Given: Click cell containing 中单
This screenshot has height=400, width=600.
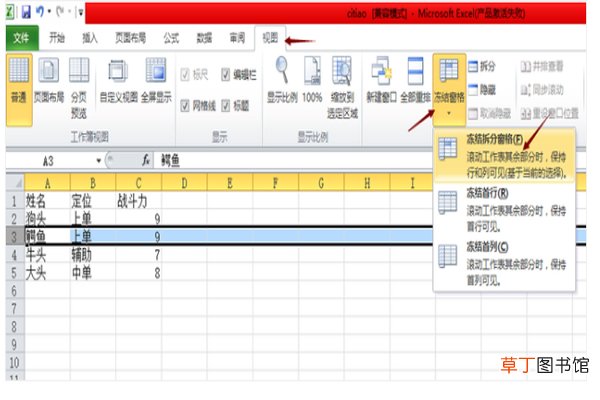Looking at the screenshot, I should 93,273.
